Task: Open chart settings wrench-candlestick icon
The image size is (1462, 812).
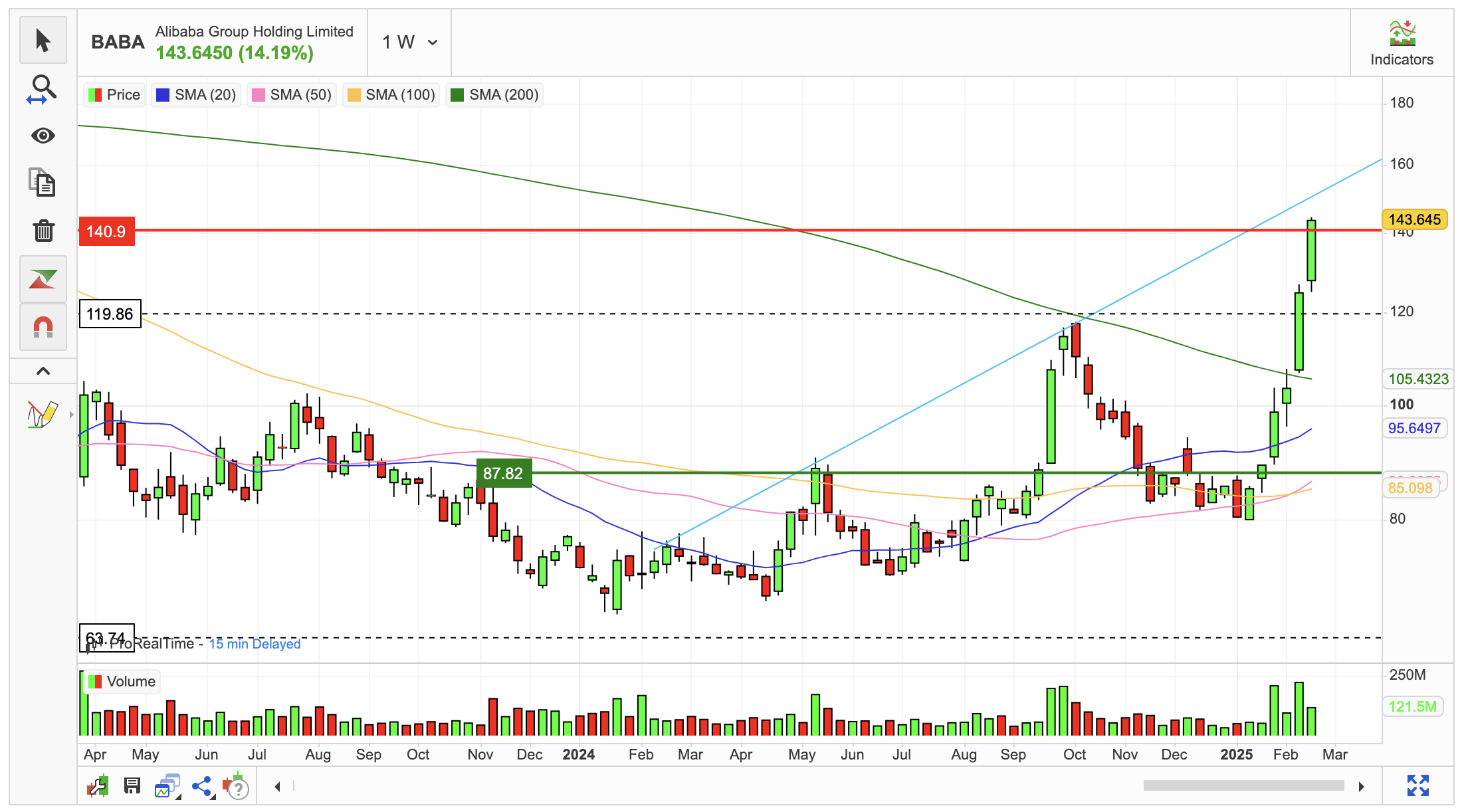Action: [x=98, y=787]
